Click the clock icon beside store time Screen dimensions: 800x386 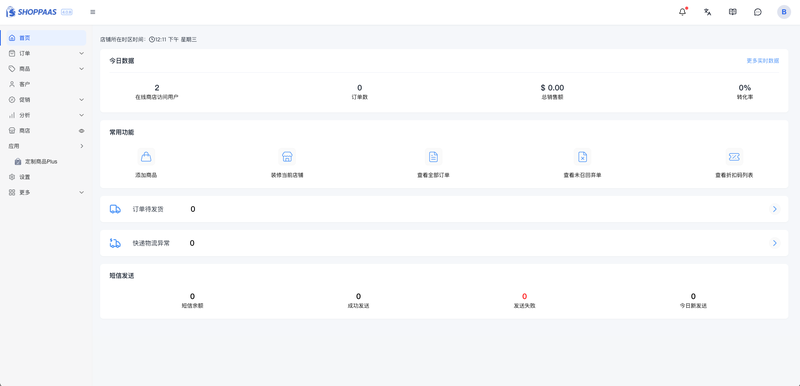pos(152,39)
